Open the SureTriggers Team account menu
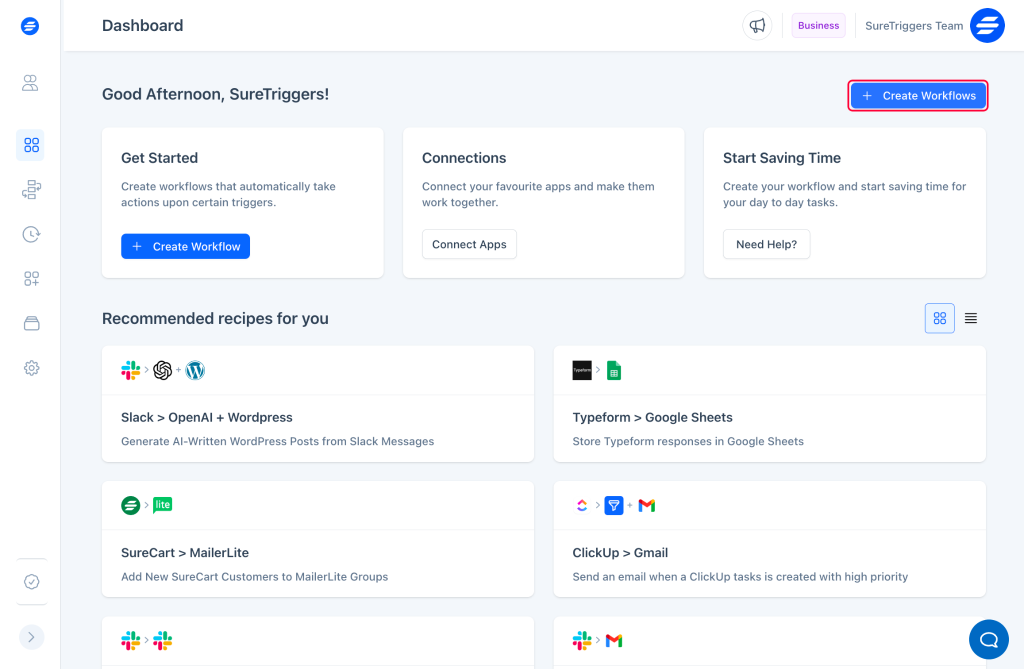 pyautogui.click(x=913, y=25)
